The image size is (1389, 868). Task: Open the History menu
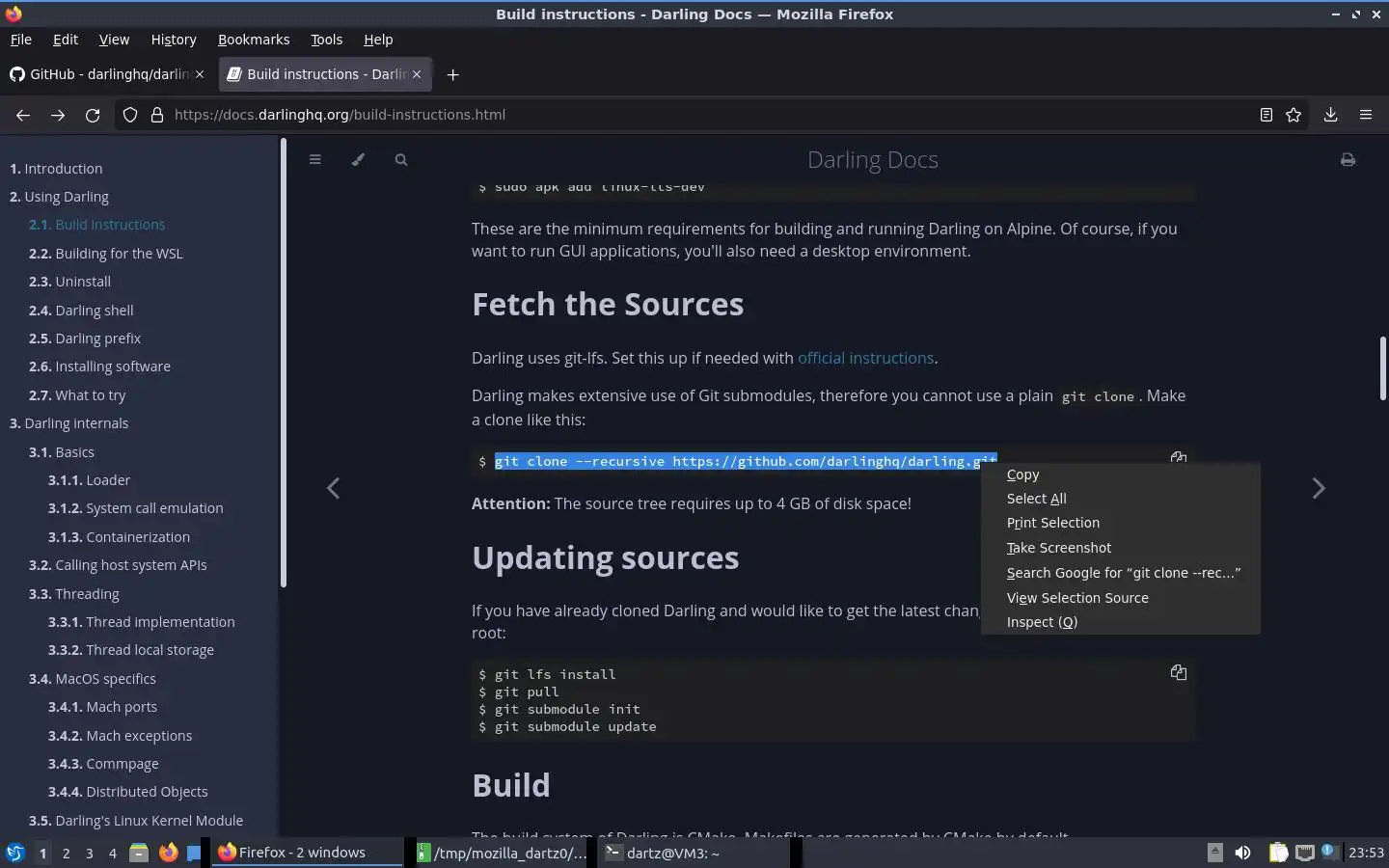[x=174, y=40]
